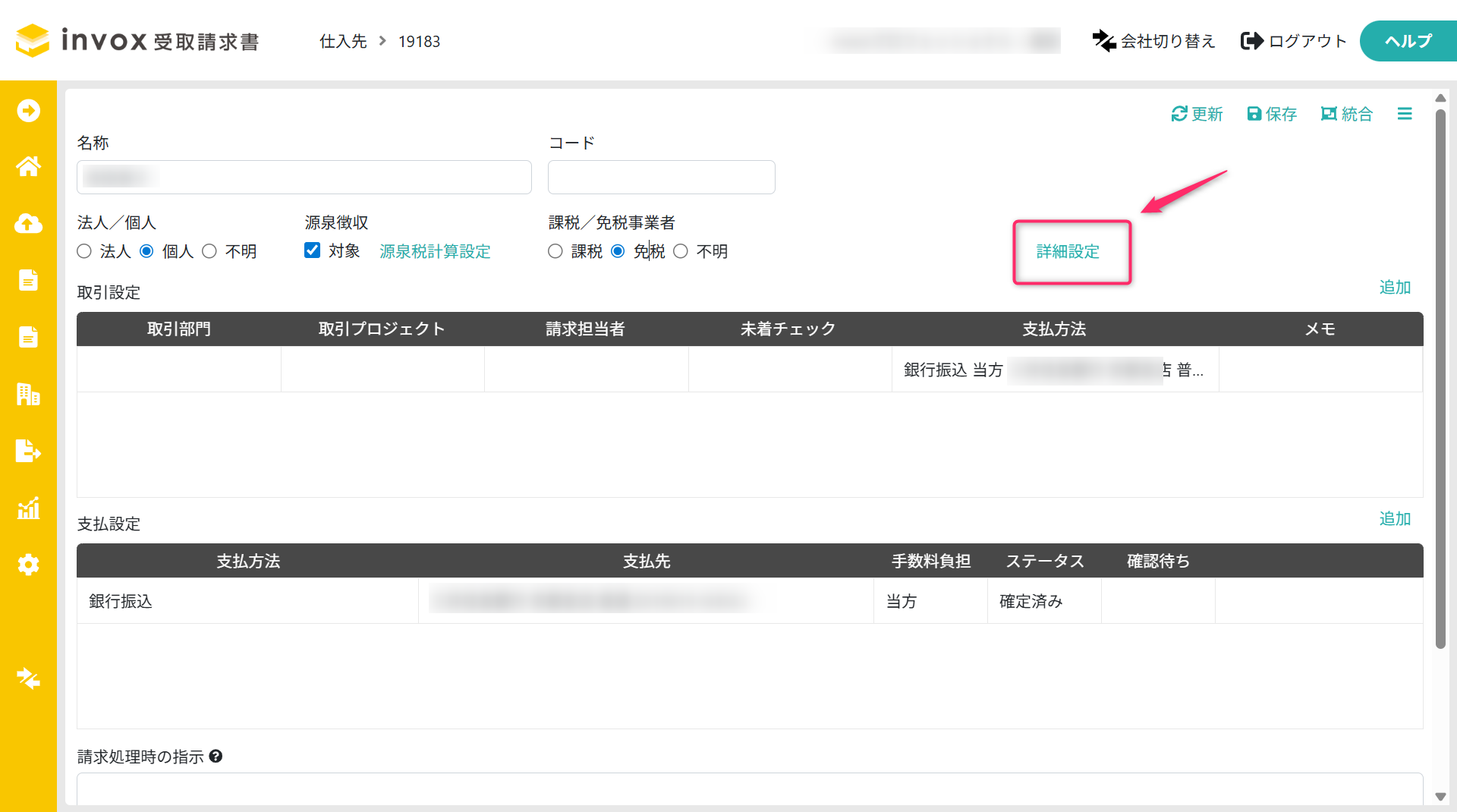Click 追加 link for 支払設定
This screenshot has width=1457, height=812.
tap(1394, 519)
